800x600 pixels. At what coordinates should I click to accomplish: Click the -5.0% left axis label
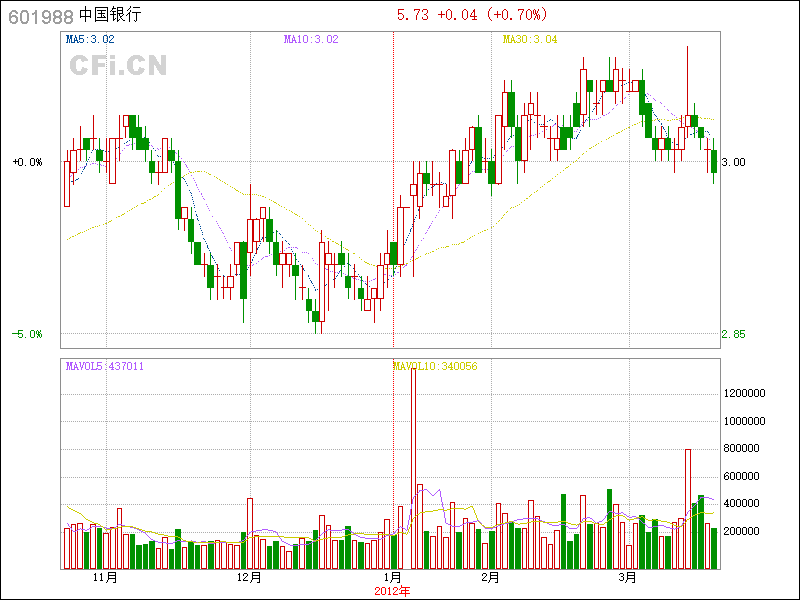point(27,334)
